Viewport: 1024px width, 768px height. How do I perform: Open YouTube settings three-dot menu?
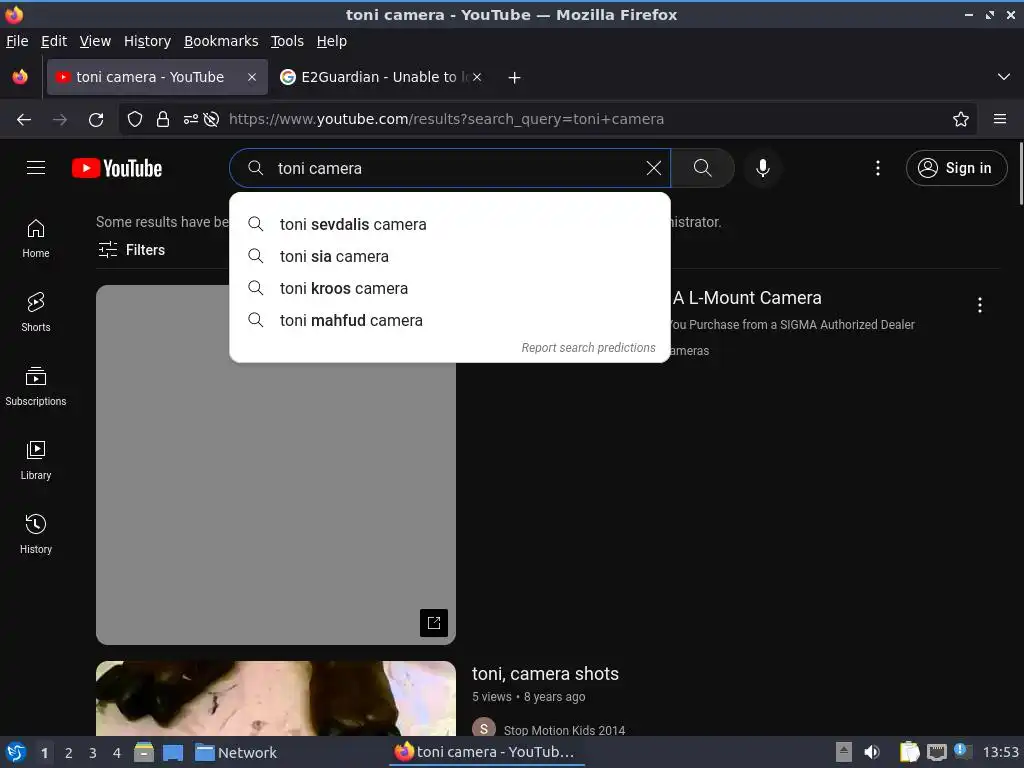[878, 168]
